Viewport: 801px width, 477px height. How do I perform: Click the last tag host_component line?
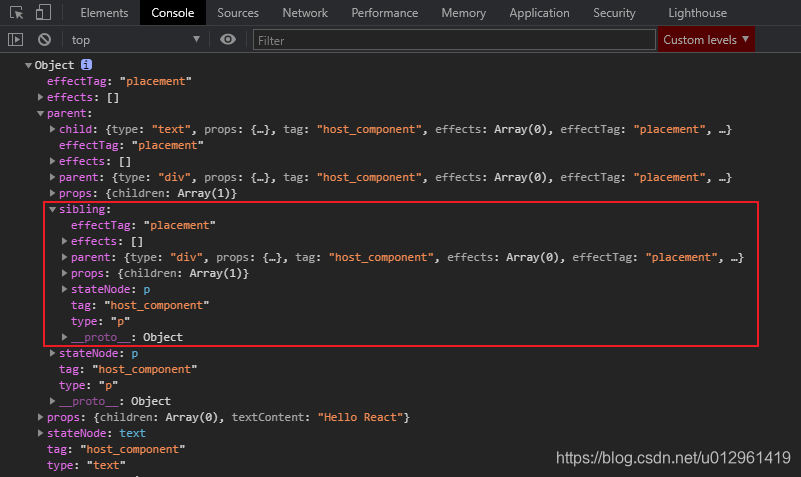[x=116, y=449]
